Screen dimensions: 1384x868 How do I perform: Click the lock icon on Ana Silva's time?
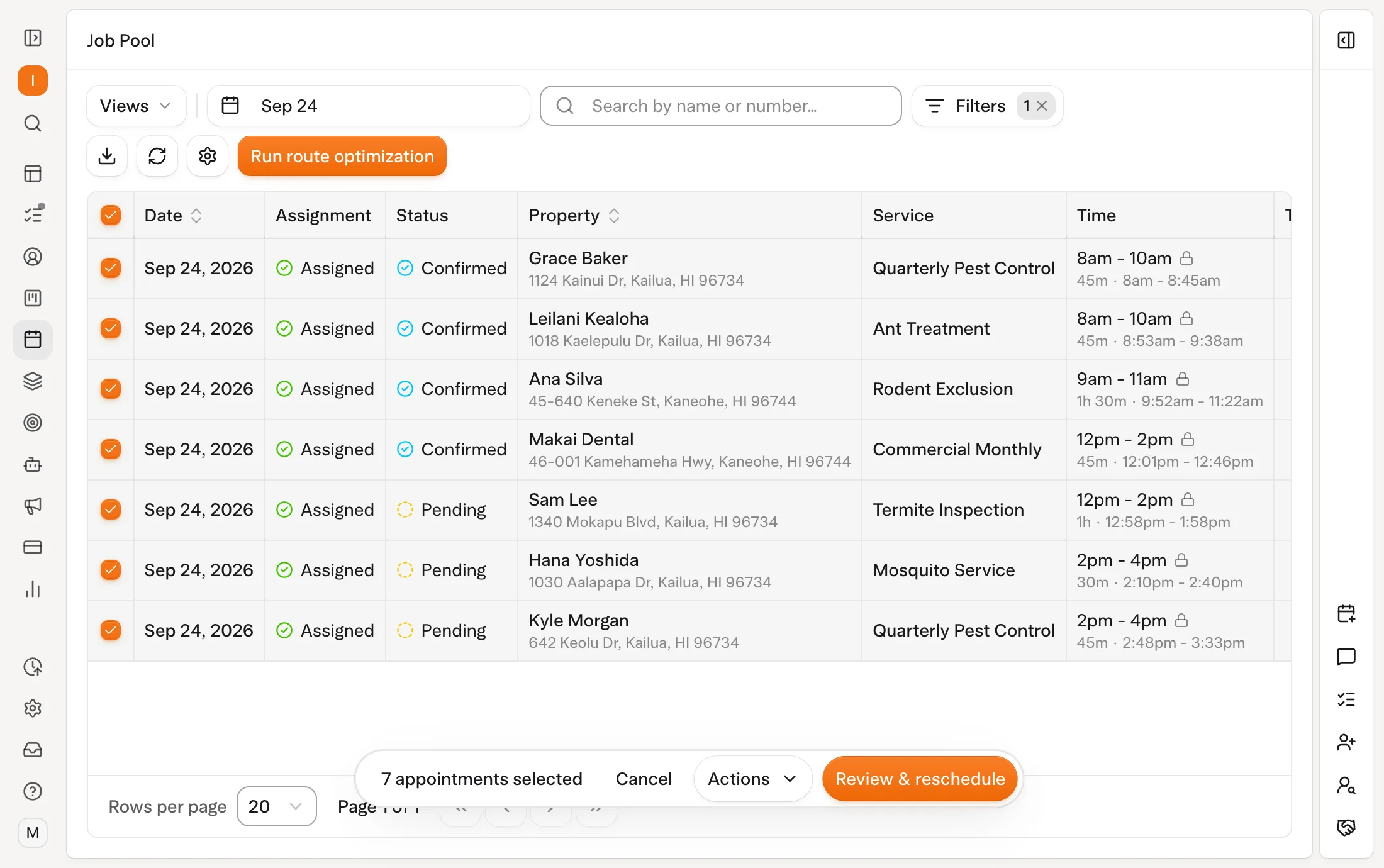point(1183,379)
